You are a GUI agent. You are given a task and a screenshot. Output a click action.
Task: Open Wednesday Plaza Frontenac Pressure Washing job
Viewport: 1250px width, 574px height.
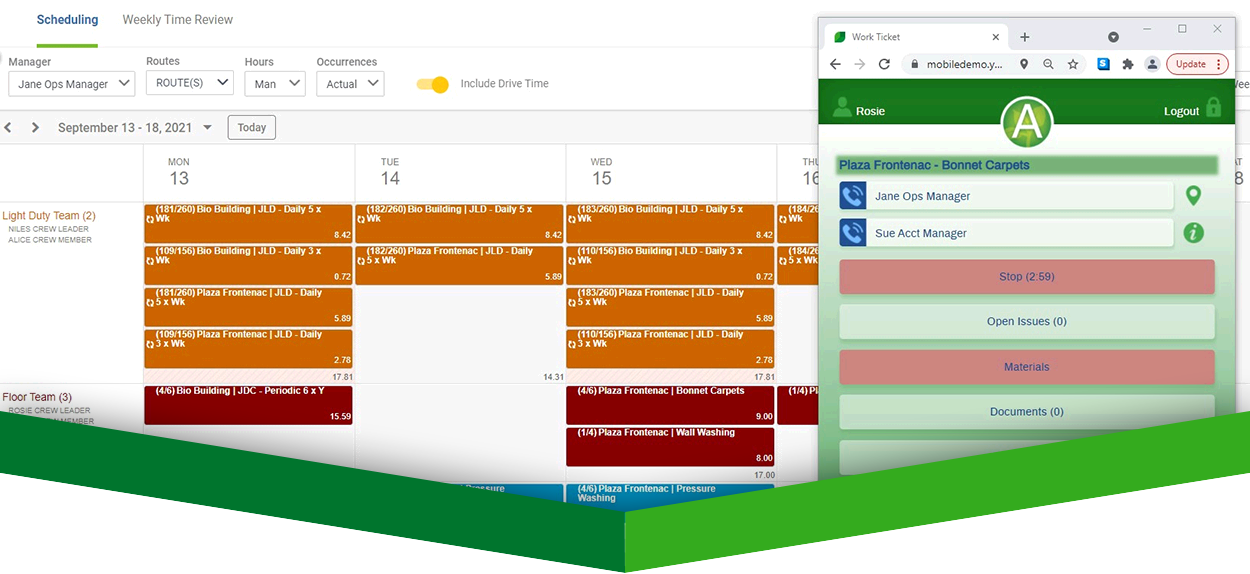(x=670, y=494)
